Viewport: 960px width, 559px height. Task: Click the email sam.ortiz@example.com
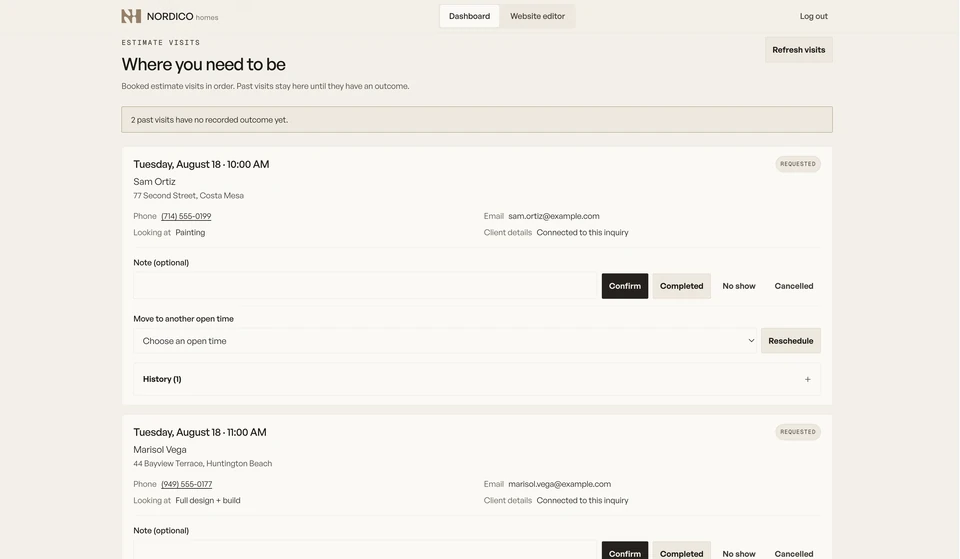click(x=553, y=216)
